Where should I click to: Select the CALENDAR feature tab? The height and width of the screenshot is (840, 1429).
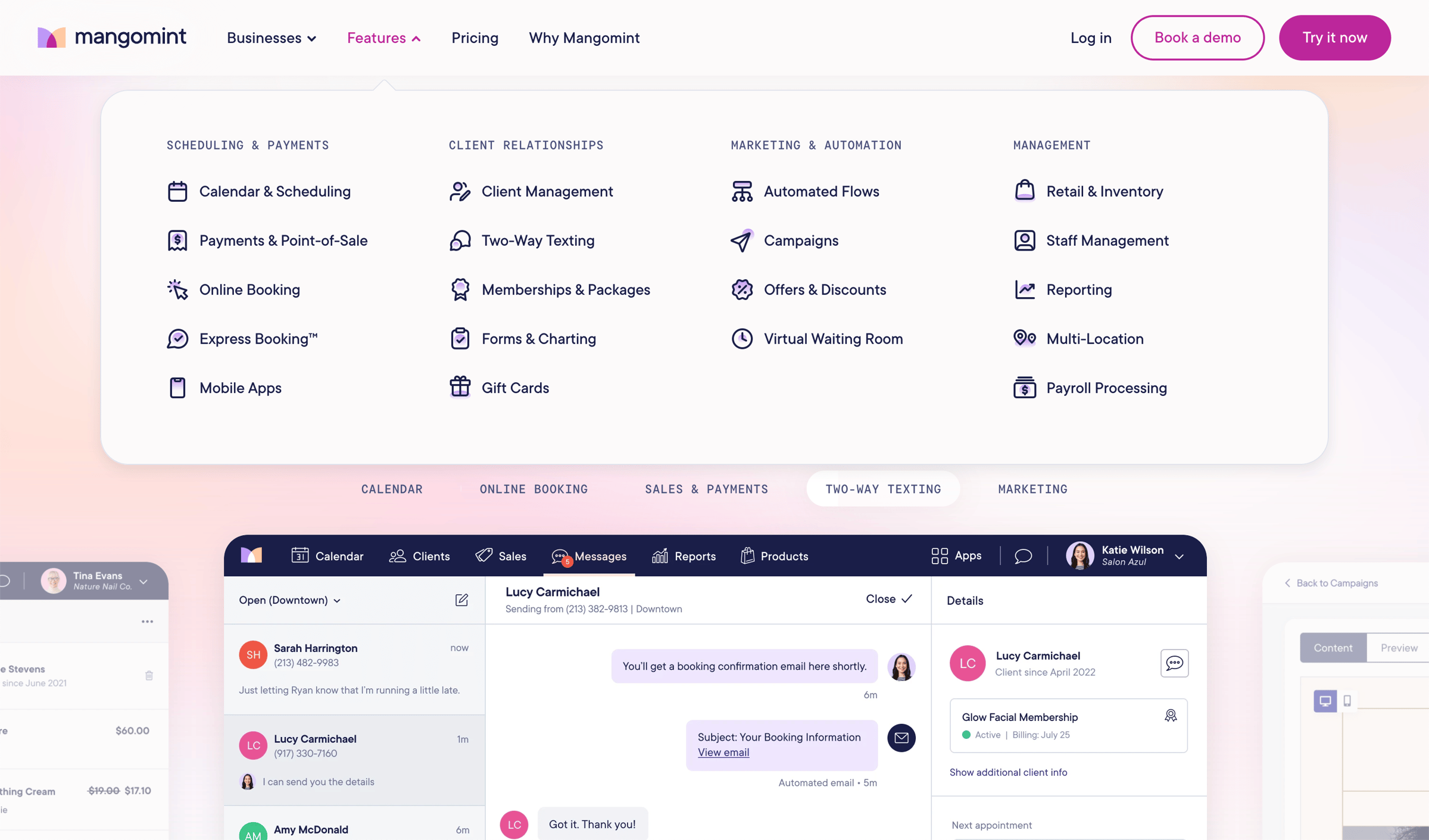point(392,489)
